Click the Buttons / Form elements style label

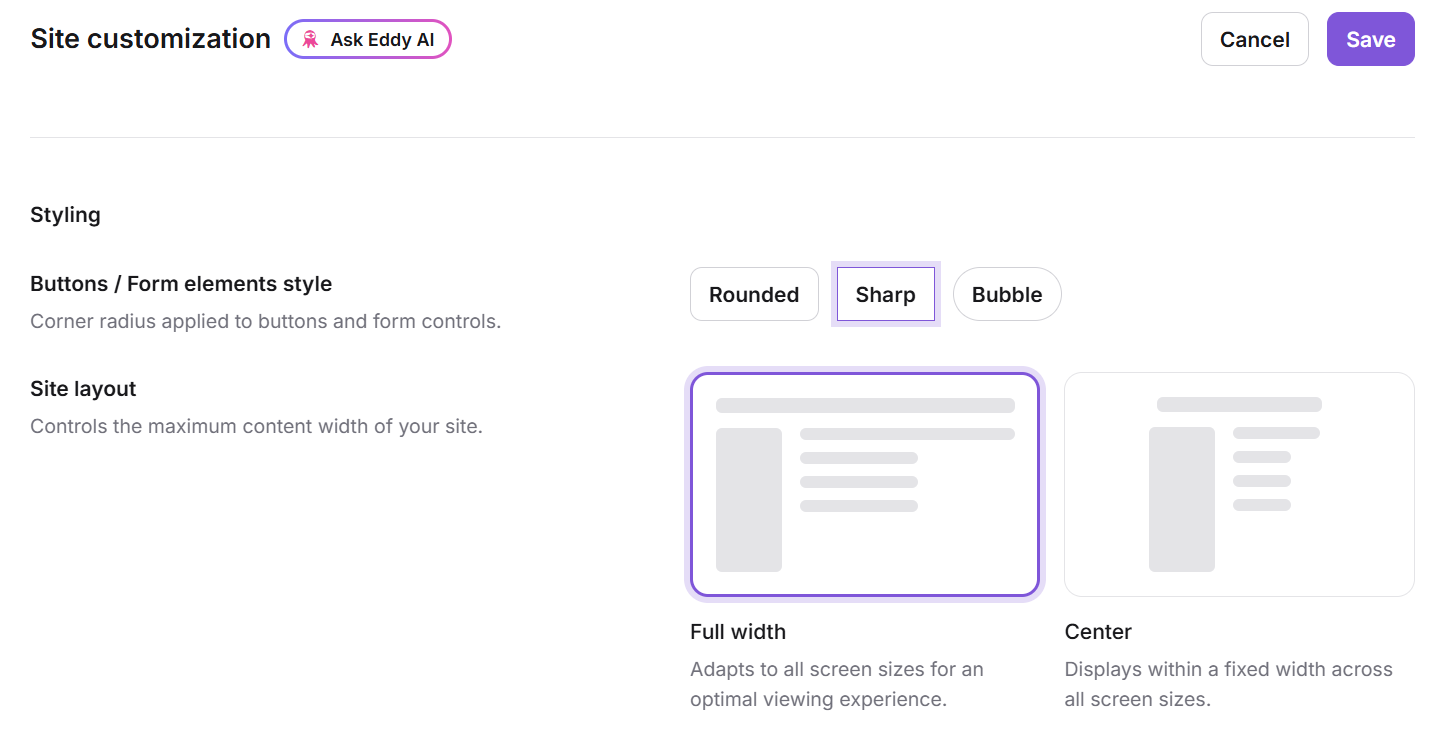coord(181,284)
